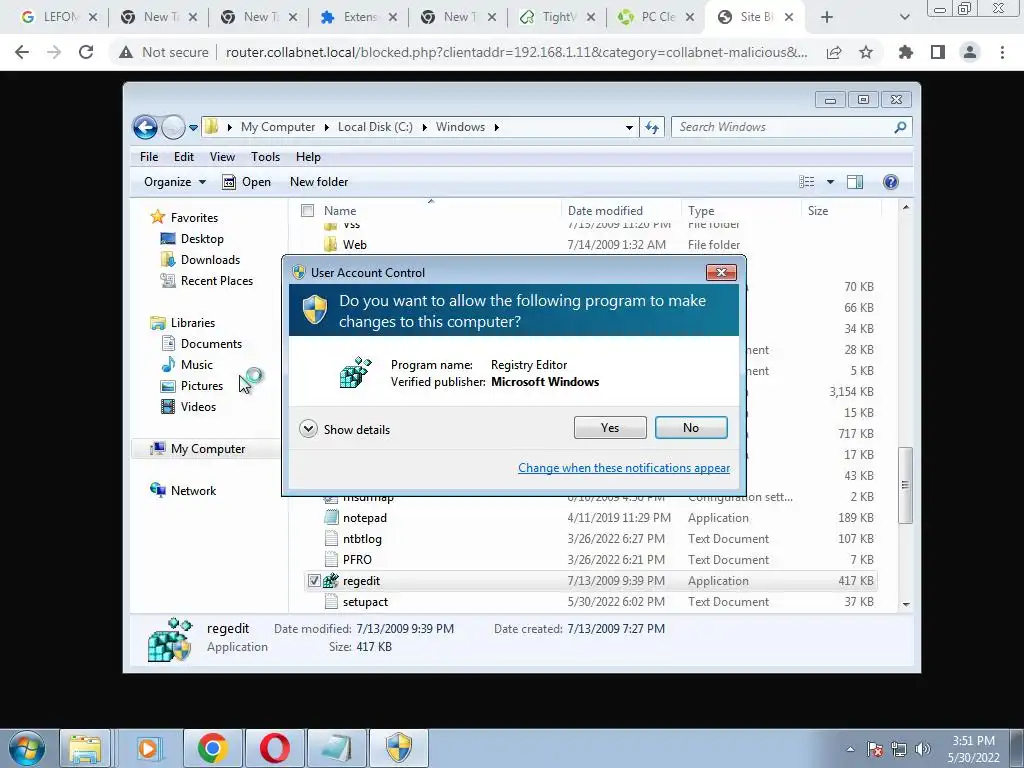
Task: Open the Chrome three-dot menu
Action: point(1002,52)
